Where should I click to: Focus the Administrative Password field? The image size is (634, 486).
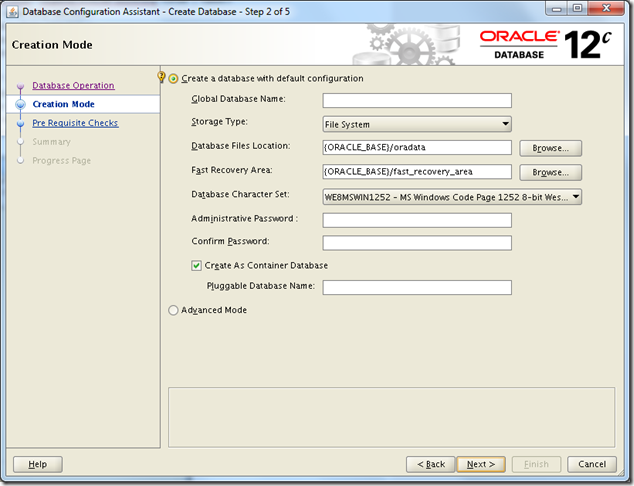coord(417,220)
